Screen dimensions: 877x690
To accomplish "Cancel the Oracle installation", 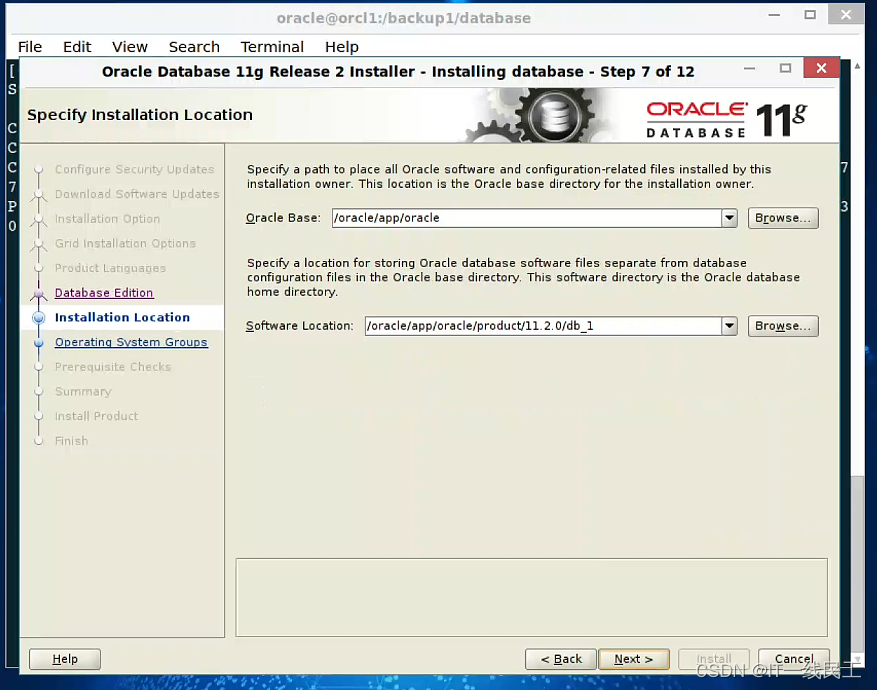I will click(x=793, y=659).
